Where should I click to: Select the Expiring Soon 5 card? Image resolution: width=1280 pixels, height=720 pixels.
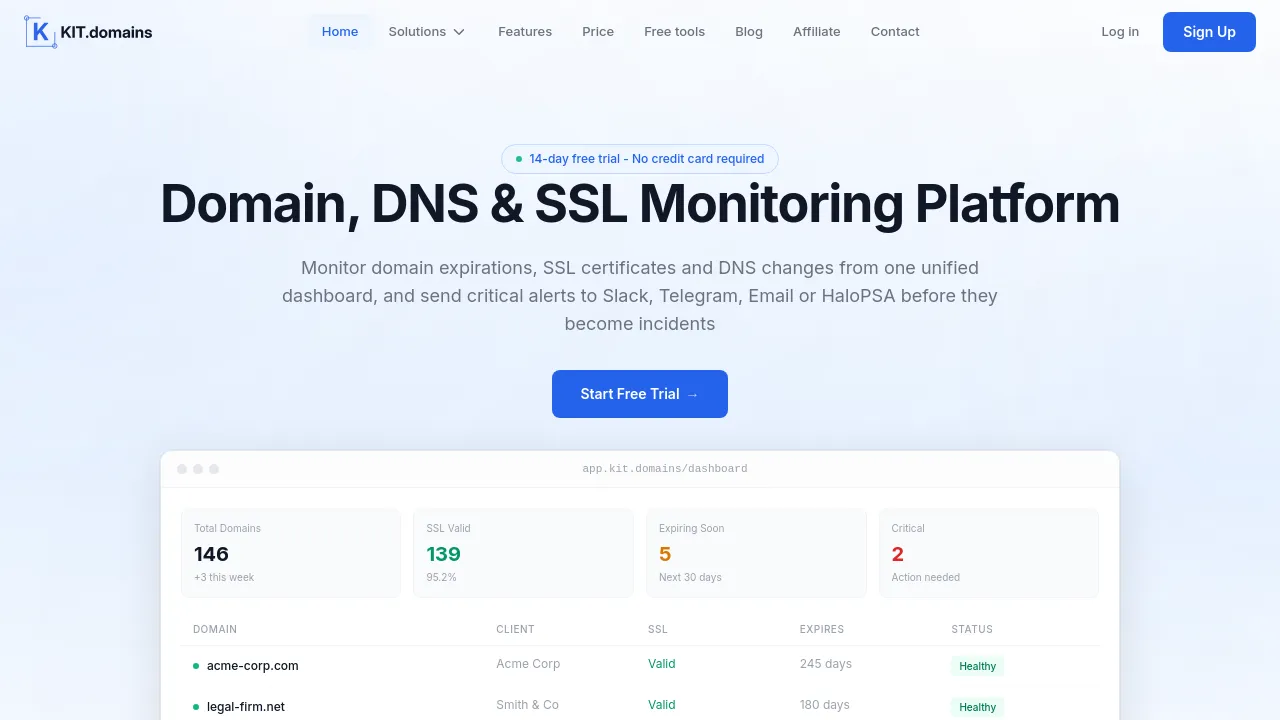coord(756,553)
